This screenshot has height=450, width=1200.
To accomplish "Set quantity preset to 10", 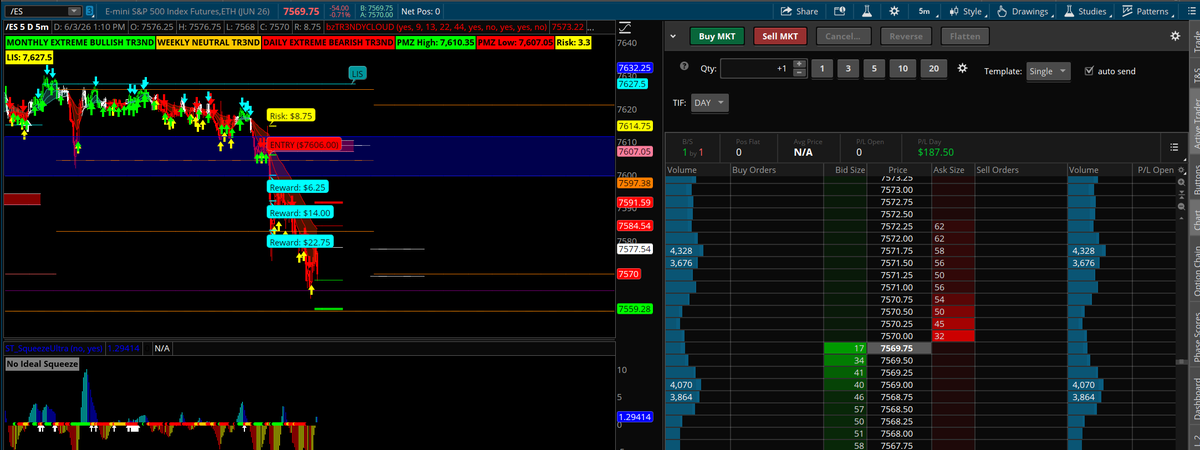I will [x=903, y=69].
